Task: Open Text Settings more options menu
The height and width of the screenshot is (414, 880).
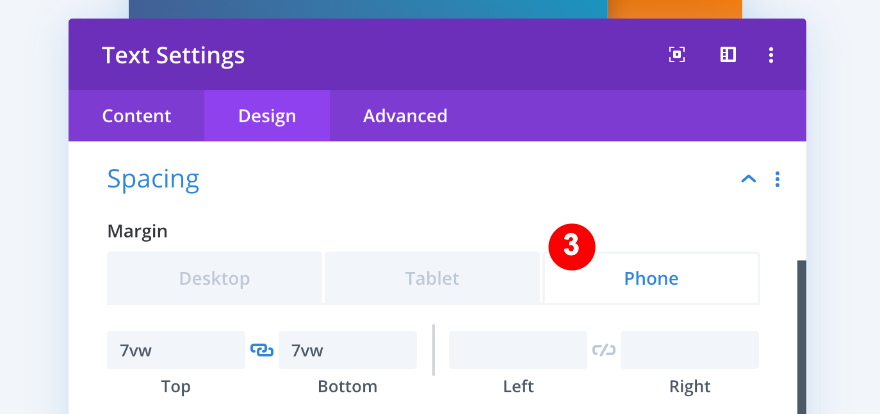Action: 771,55
